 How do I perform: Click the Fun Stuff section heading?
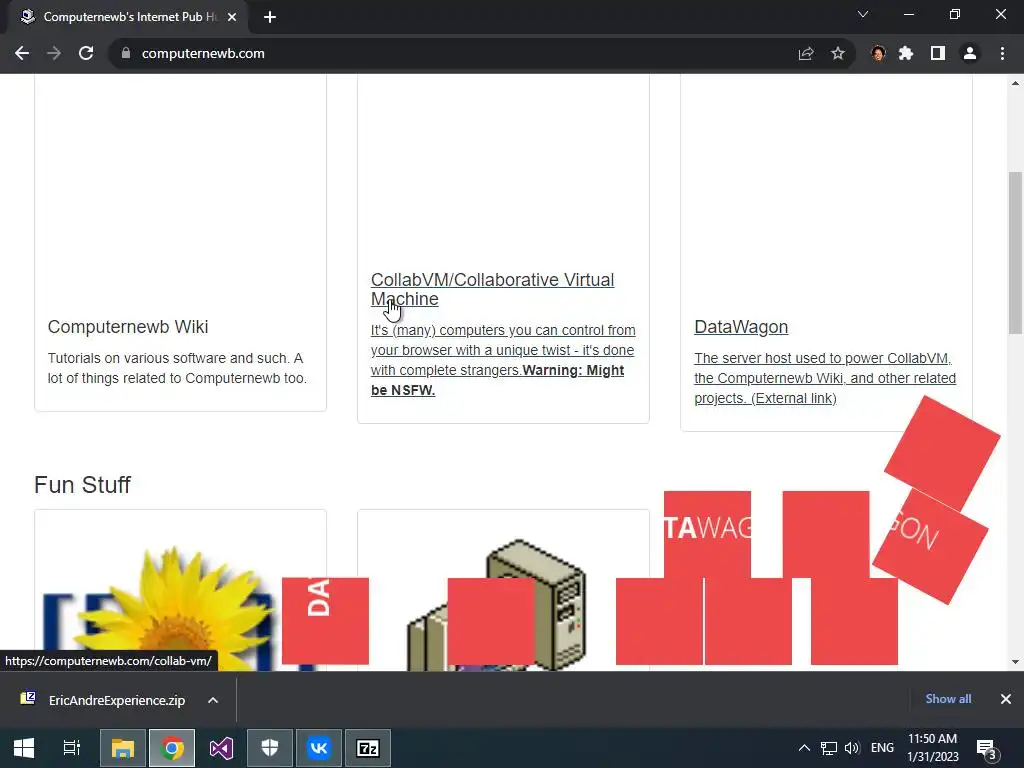tap(82, 485)
